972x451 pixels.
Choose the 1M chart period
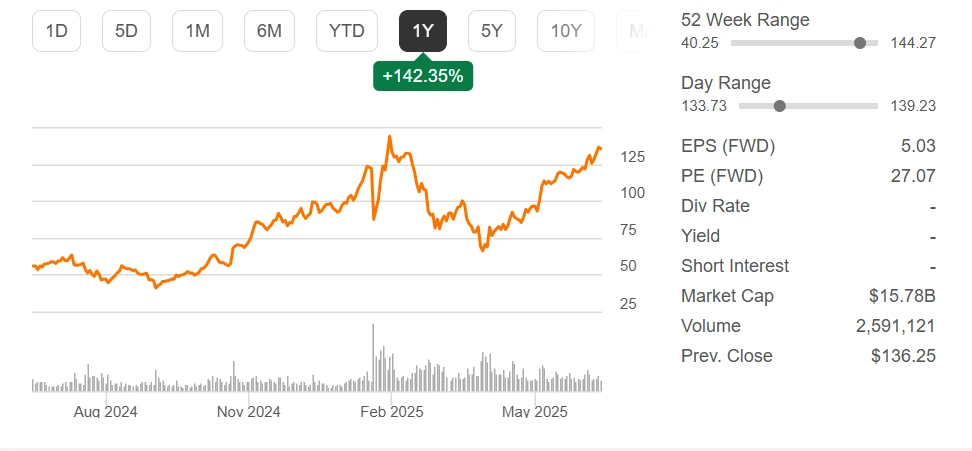(197, 31)
